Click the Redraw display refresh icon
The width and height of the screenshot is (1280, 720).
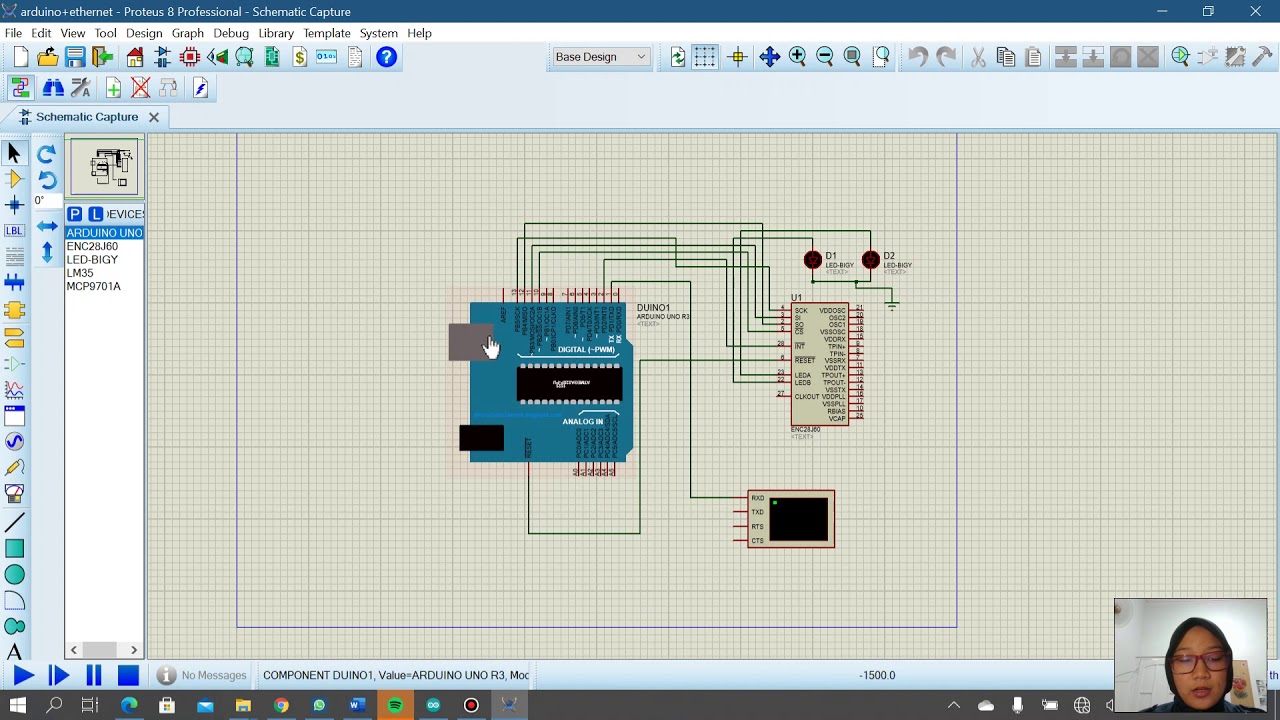pos(678,57)
